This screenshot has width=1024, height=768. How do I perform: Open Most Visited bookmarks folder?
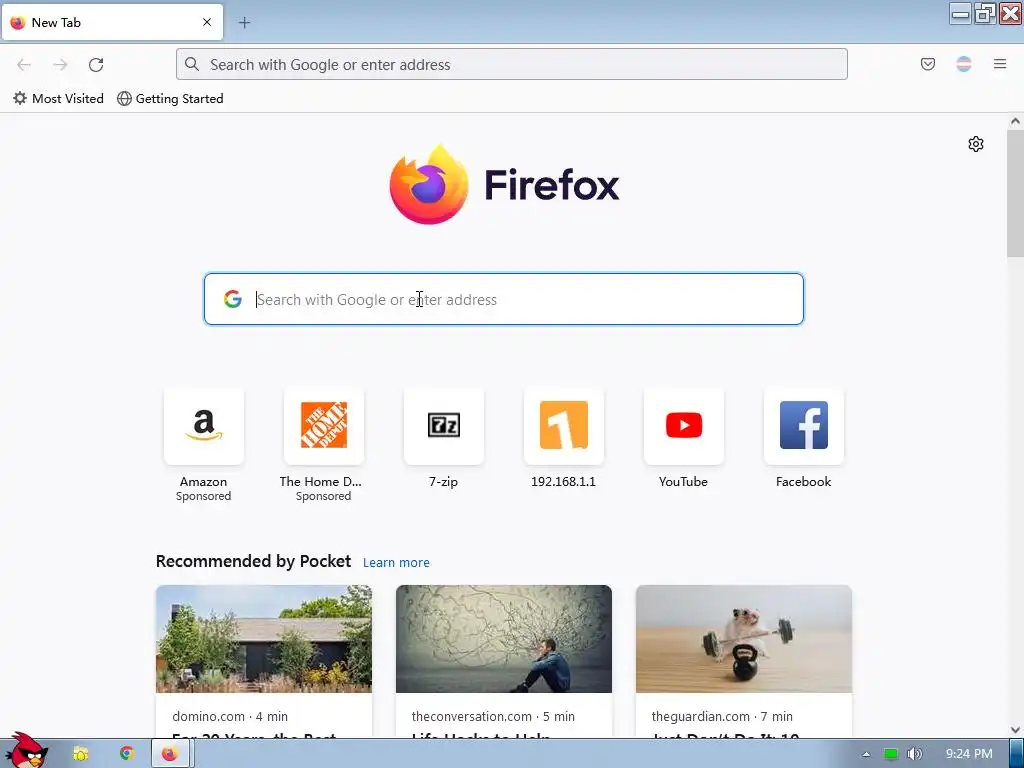59,99
